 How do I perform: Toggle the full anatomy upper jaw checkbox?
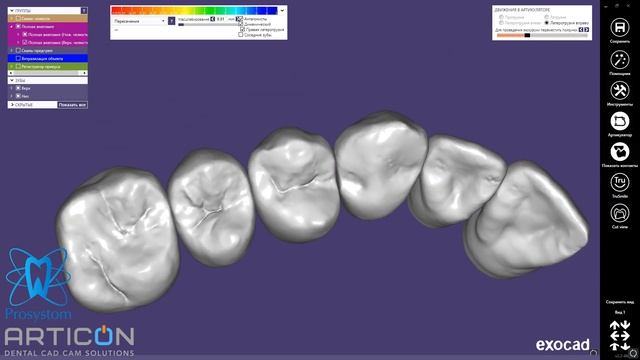(24, 42)
